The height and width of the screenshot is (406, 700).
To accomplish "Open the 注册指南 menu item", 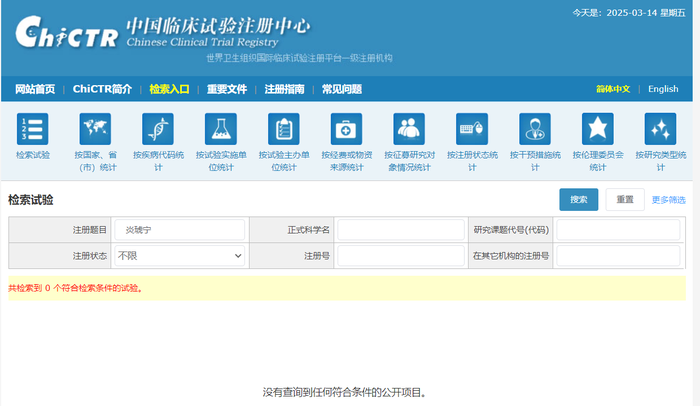I will [284, 89].
